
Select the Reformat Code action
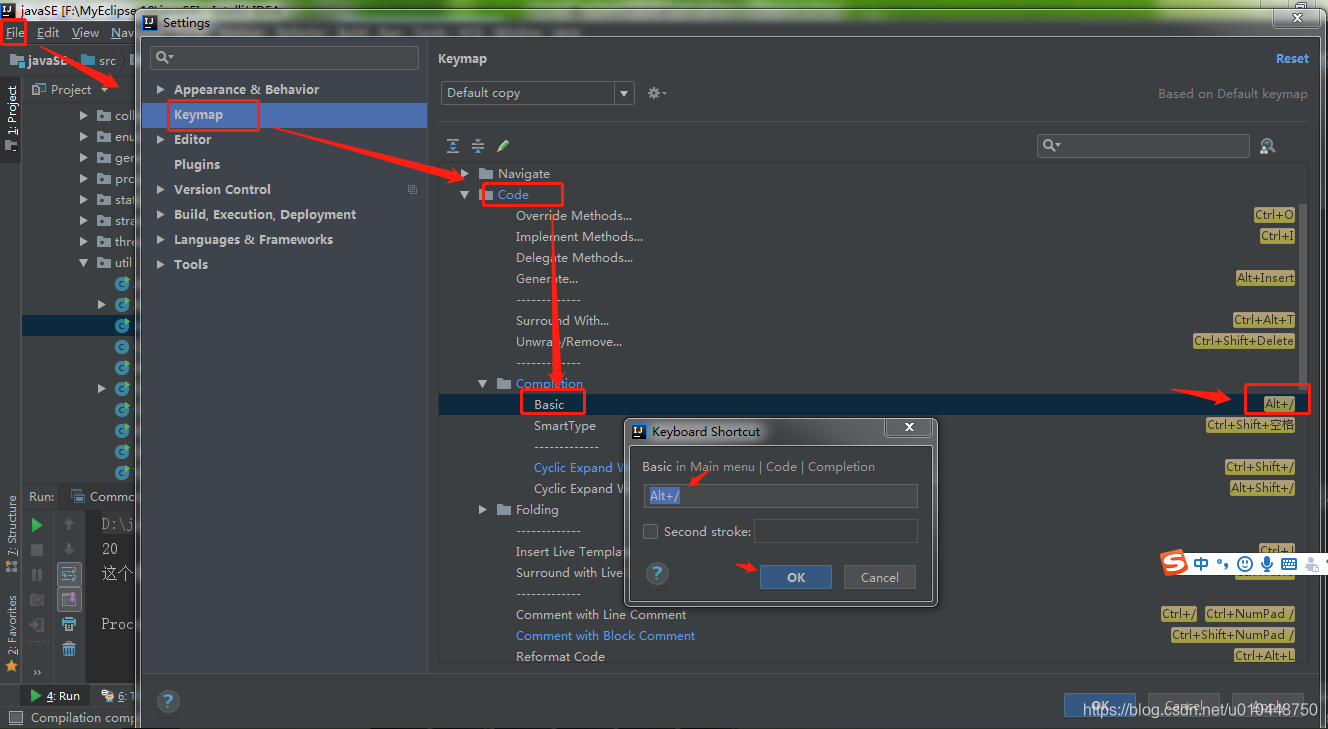pos(560,657)
